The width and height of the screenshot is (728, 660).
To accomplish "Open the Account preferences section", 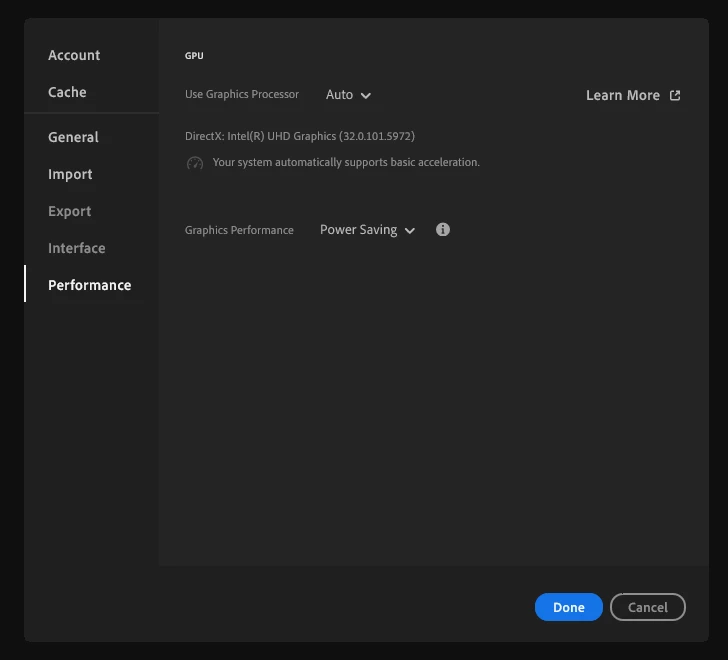I will (x=74, y=55).
